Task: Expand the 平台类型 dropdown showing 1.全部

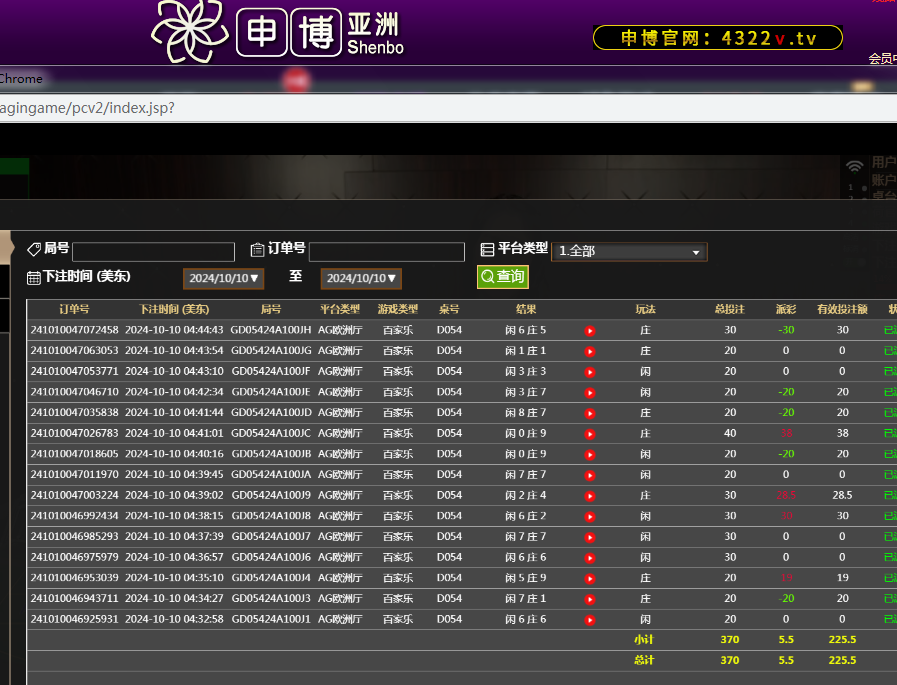Action: 629,252
